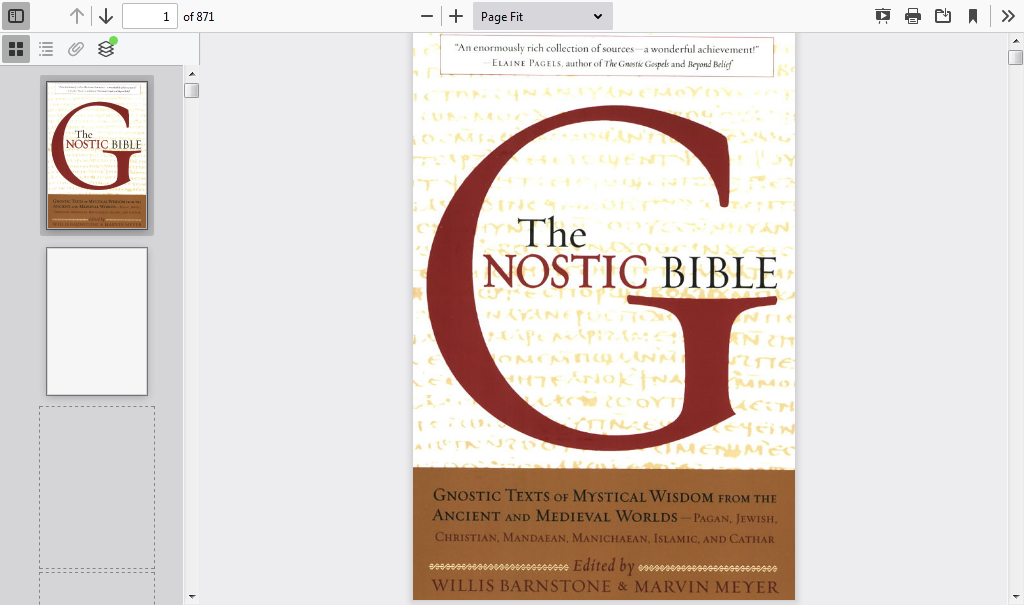This screenshot has width=1024, height=605.
Task: Click the current view bookmark icon
Action: coord(973,16)
